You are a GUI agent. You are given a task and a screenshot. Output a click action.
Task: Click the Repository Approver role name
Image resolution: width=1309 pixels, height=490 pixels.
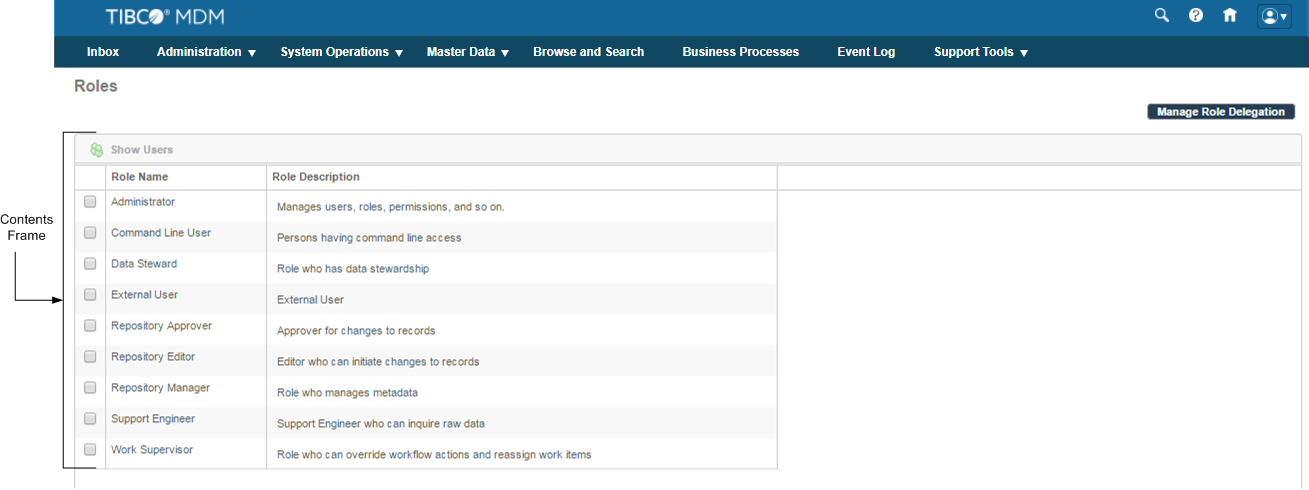162,326
